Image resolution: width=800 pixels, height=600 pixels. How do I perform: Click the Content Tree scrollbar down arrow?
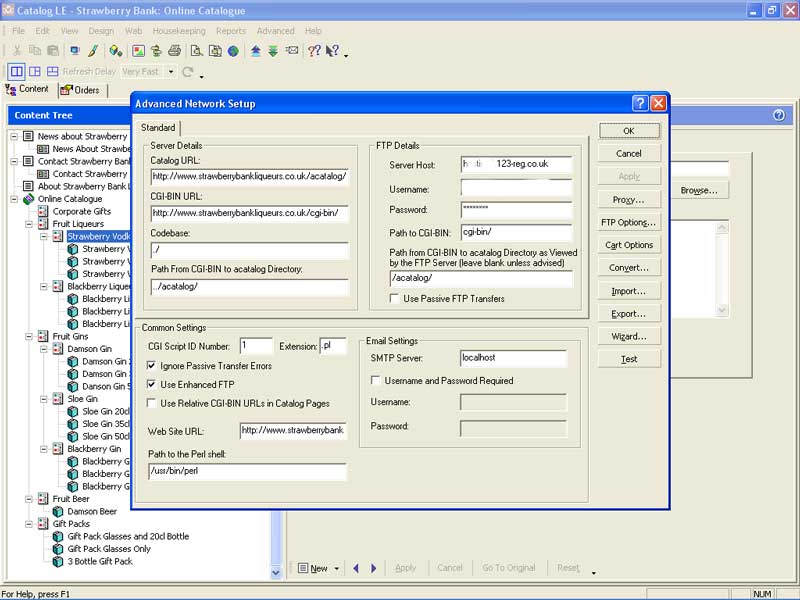click(276, 573)
